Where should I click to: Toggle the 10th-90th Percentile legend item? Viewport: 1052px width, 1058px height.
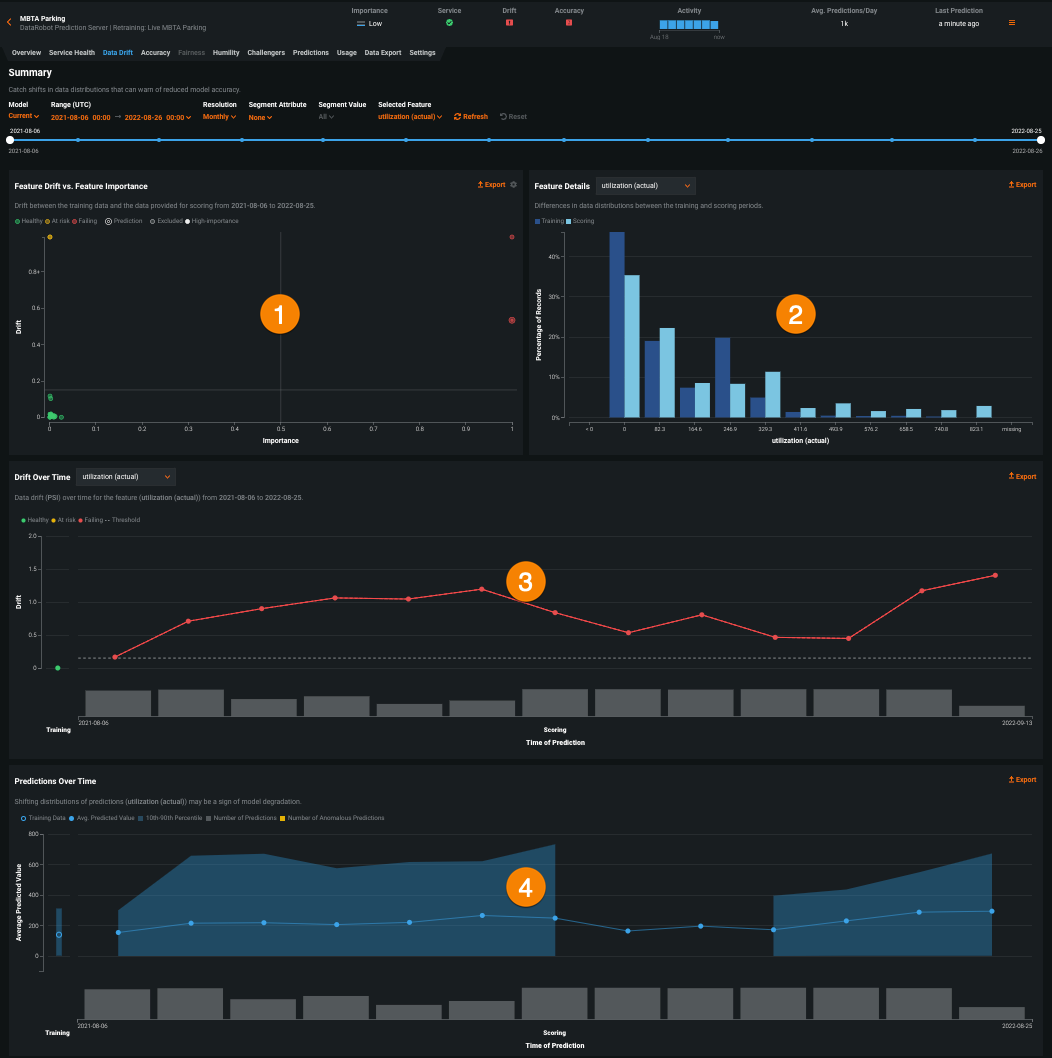point(176,818)
